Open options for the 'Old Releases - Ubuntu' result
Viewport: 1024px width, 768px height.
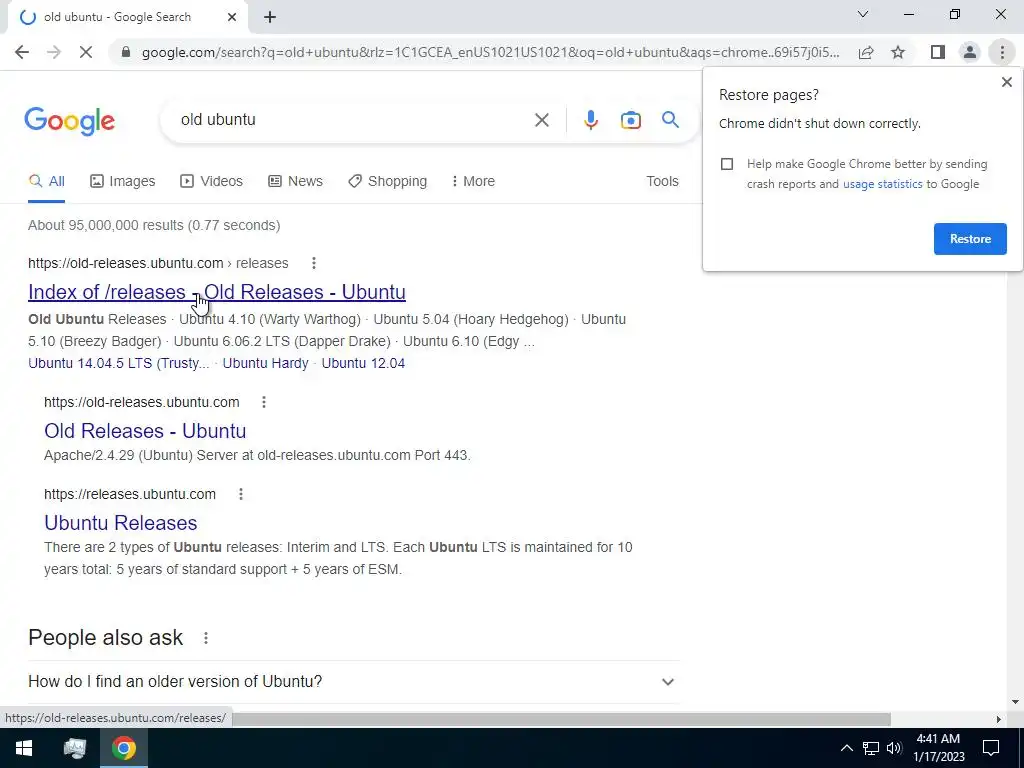264,402
